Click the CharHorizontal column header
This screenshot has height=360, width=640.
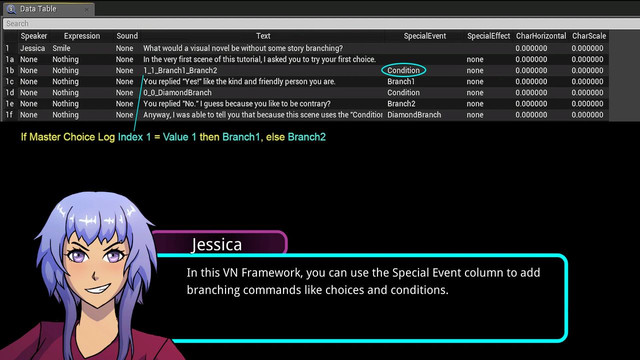(541, 36)
